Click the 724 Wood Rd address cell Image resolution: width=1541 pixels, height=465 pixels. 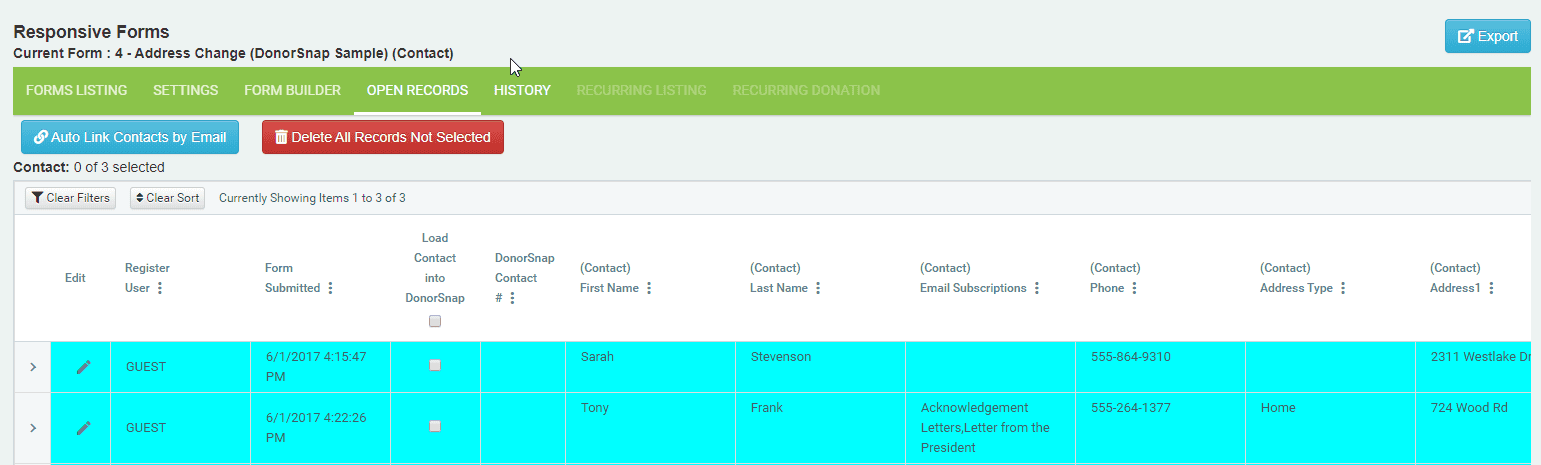click(x=1473, y=428)
